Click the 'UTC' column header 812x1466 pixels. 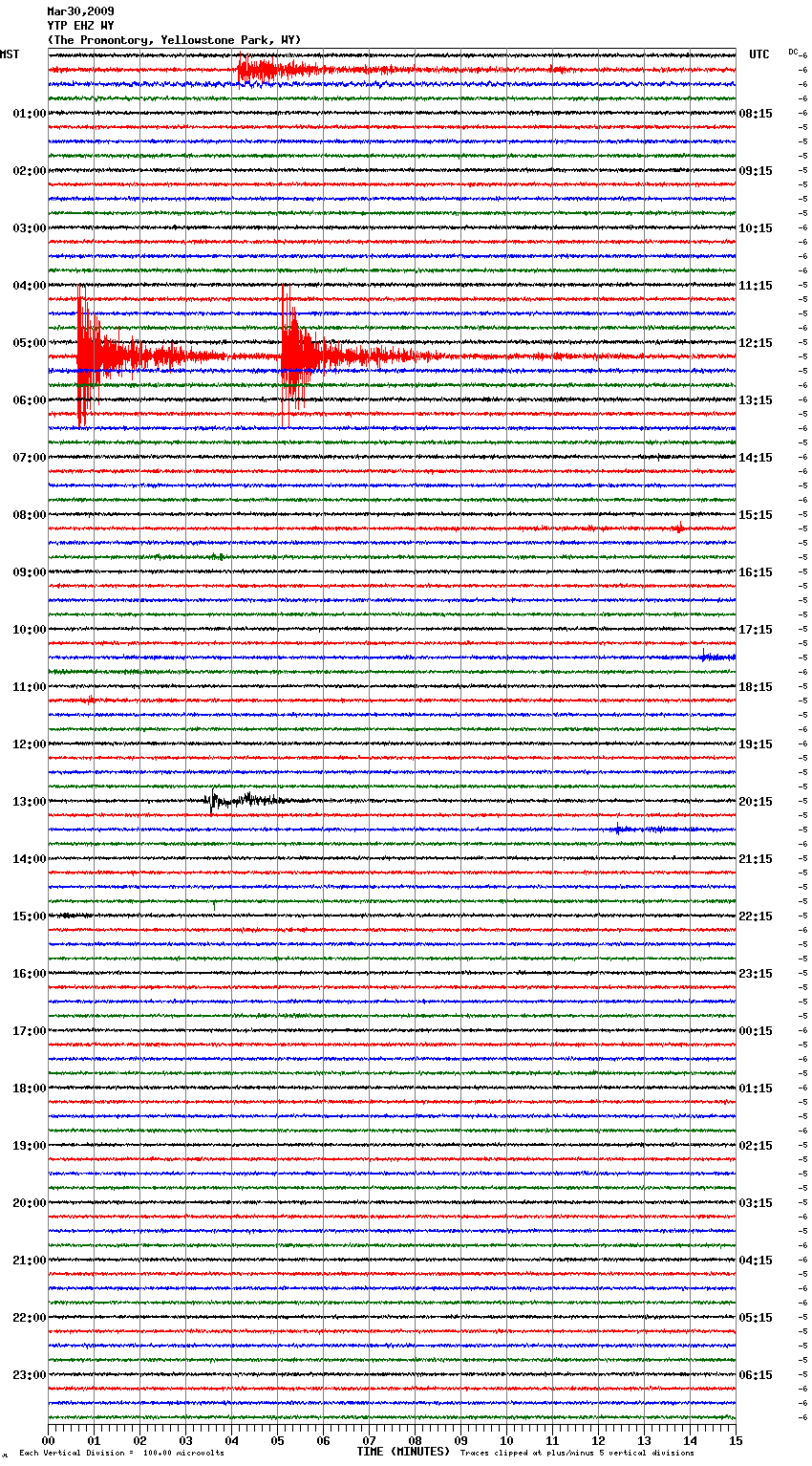coord(759,54)
